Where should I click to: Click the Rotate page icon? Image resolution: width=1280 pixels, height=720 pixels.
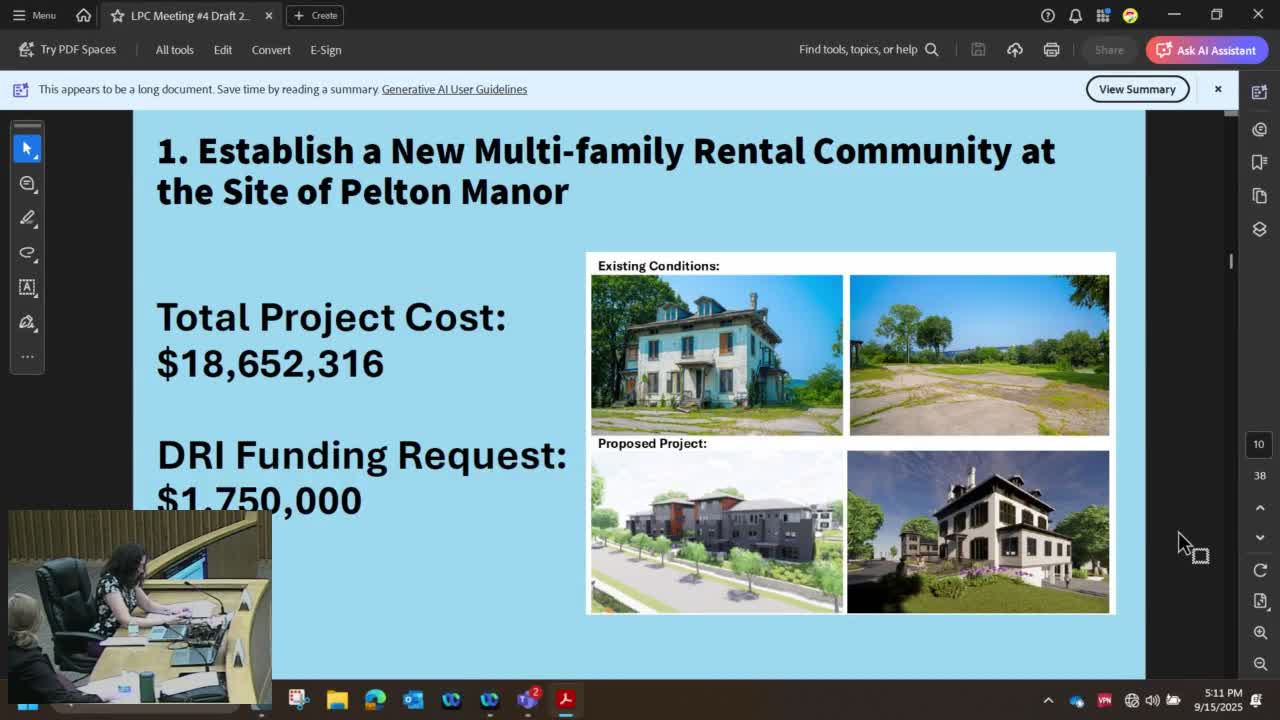tap(1260, 570)
